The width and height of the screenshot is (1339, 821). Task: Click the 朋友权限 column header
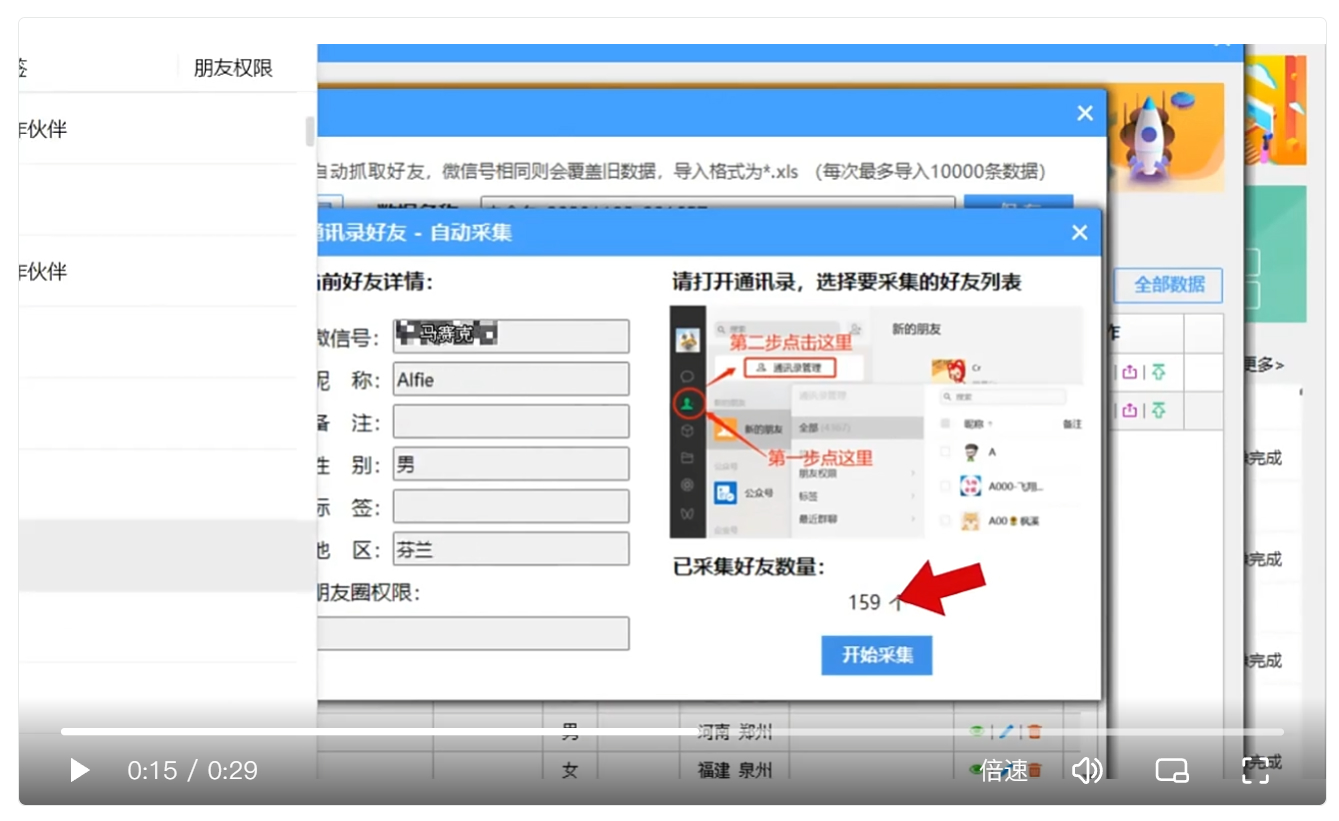(233, 68)
